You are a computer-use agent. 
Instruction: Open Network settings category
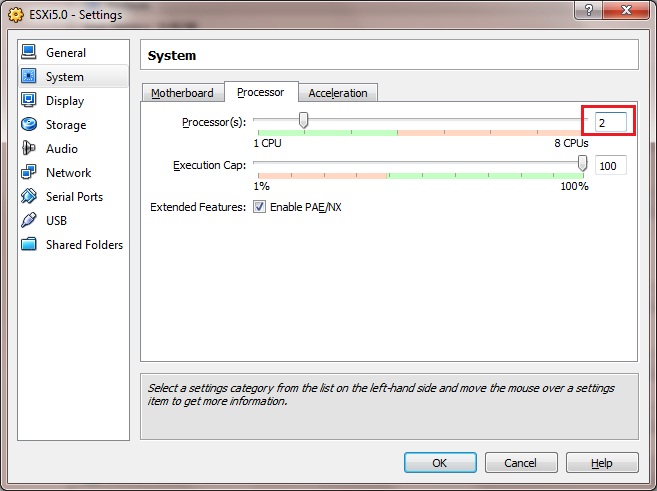pyautogui.click(x=68, y=173)
